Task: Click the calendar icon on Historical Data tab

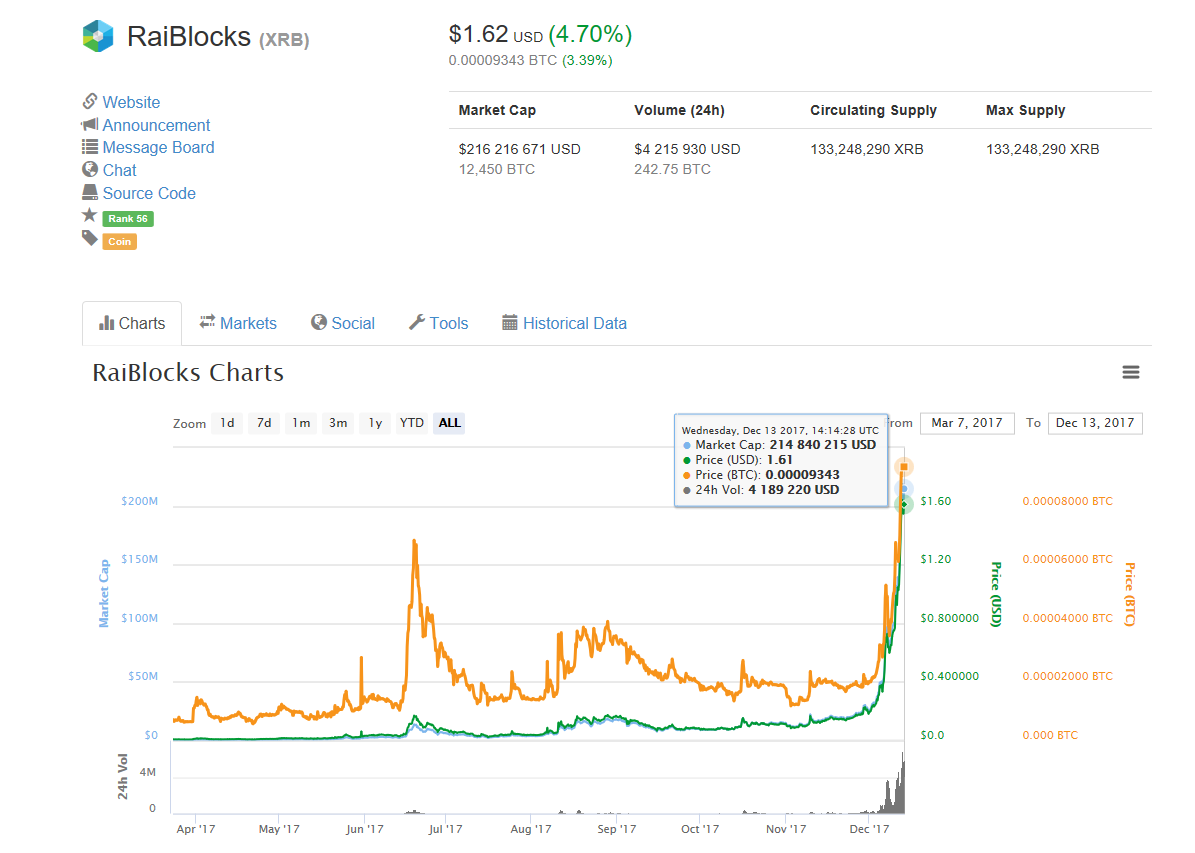Action: point(510,322)
